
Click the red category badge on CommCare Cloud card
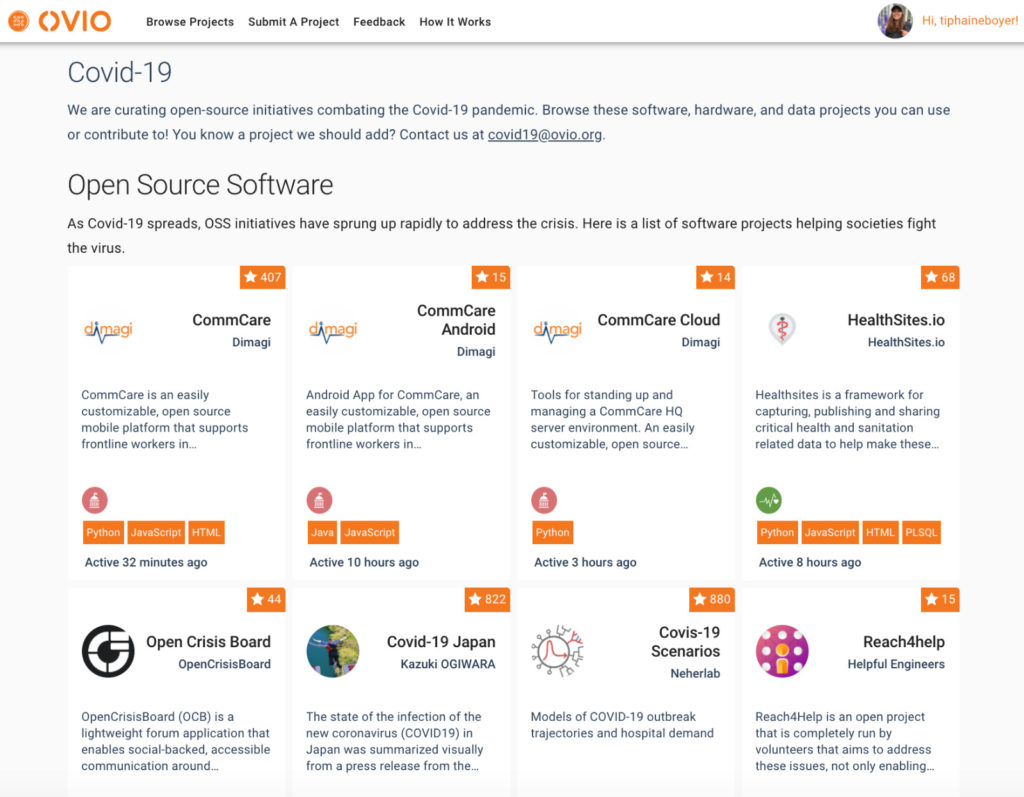point(544,500)
